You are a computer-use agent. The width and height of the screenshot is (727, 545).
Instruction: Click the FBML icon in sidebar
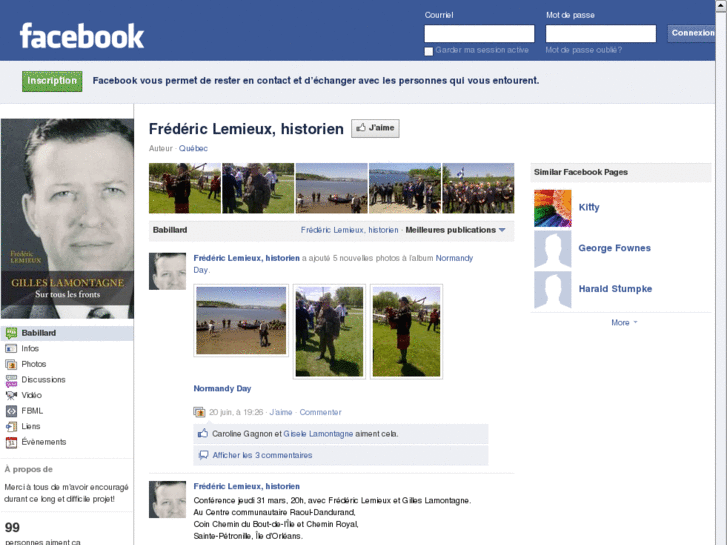[11, 411]
